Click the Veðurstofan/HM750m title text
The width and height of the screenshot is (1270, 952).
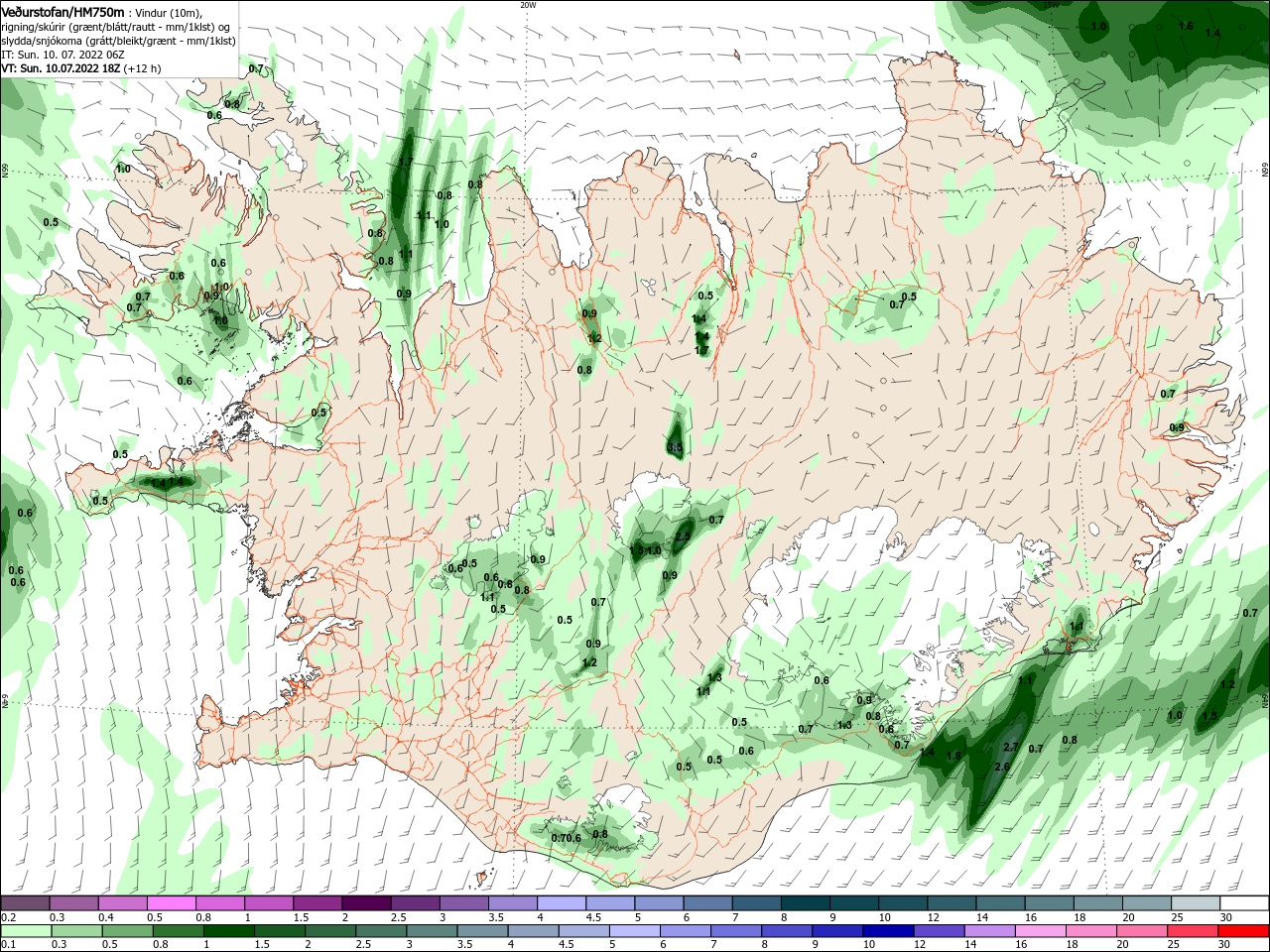click(x=63, y=11)
